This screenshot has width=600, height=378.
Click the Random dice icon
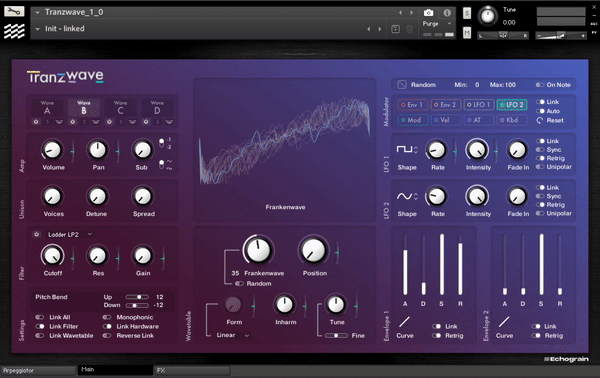pos(402,85)
